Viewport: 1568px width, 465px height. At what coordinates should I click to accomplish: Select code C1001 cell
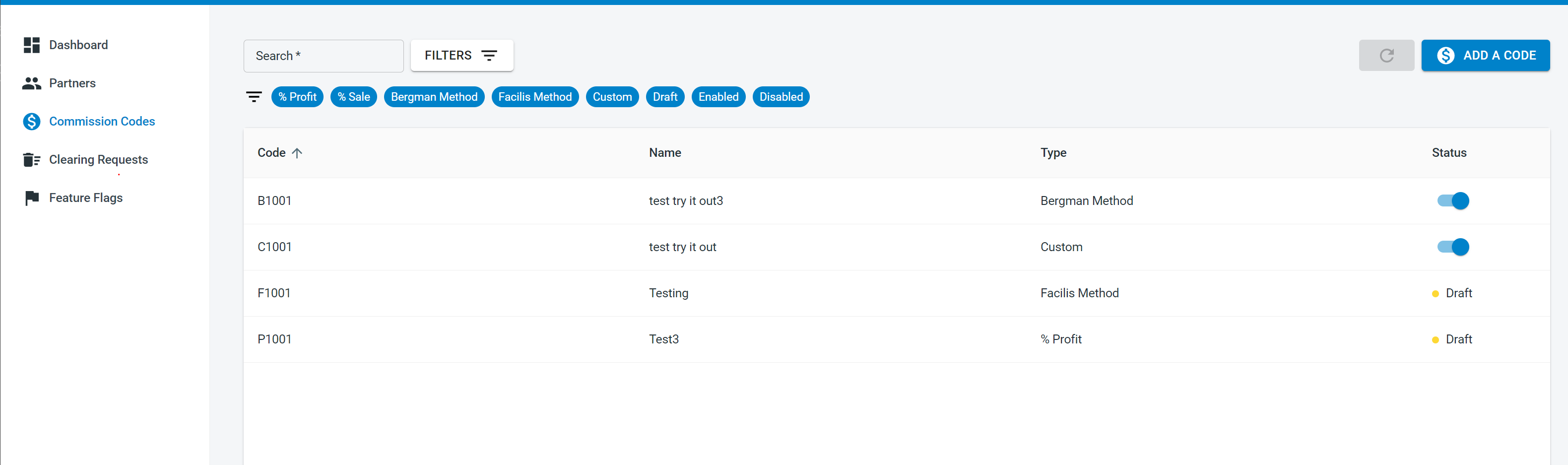tap(274, 247)
